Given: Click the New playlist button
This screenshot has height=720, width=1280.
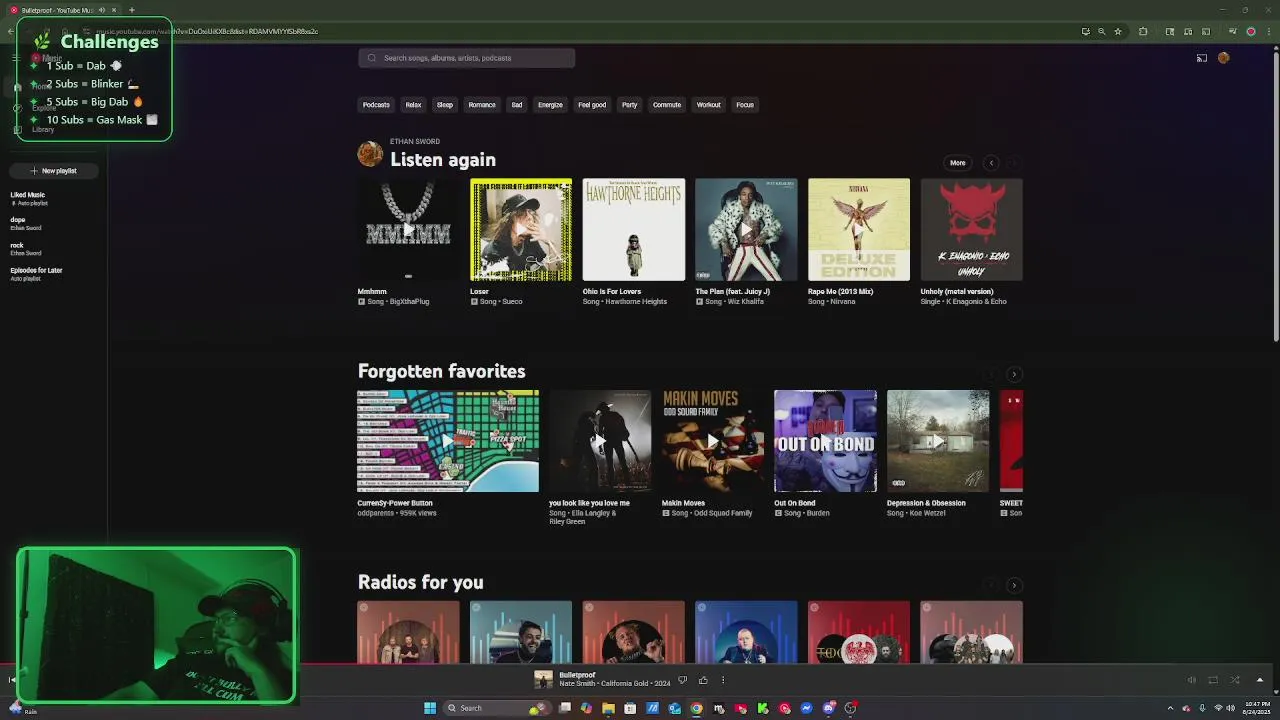Looking at the screenshot, I should [x=54, y=171].
